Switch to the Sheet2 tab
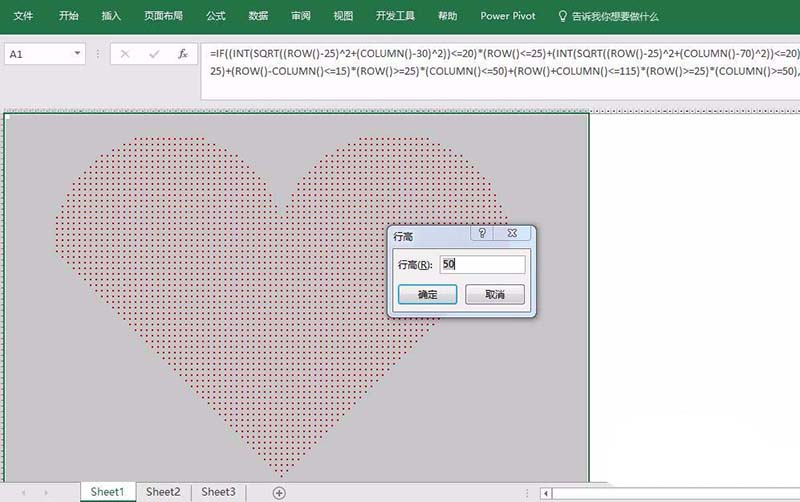Screen dimensions: 800x502 [x=163, y=492]
